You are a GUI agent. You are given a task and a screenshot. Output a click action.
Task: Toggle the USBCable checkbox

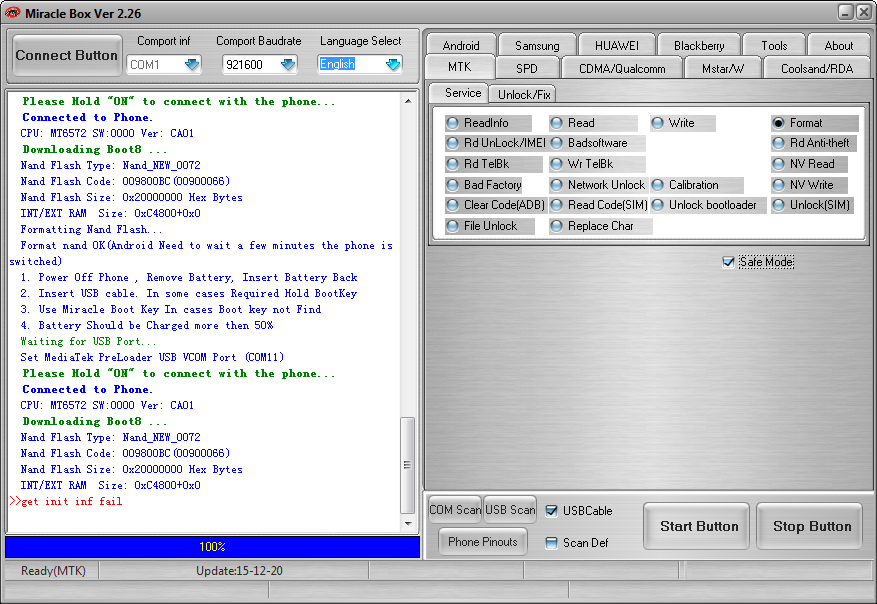pos(551,511)
